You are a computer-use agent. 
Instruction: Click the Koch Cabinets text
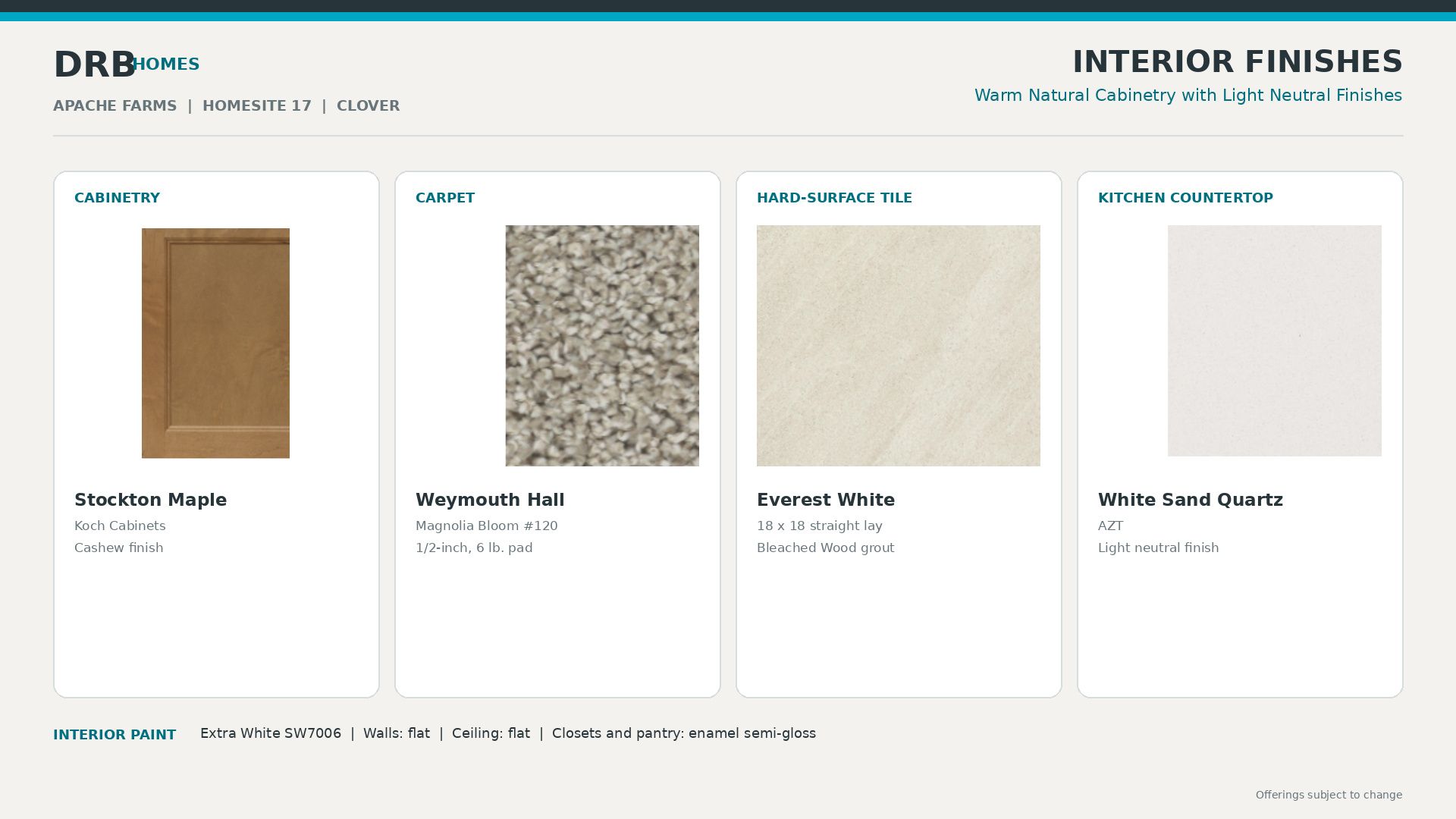(x=120, y=526)
